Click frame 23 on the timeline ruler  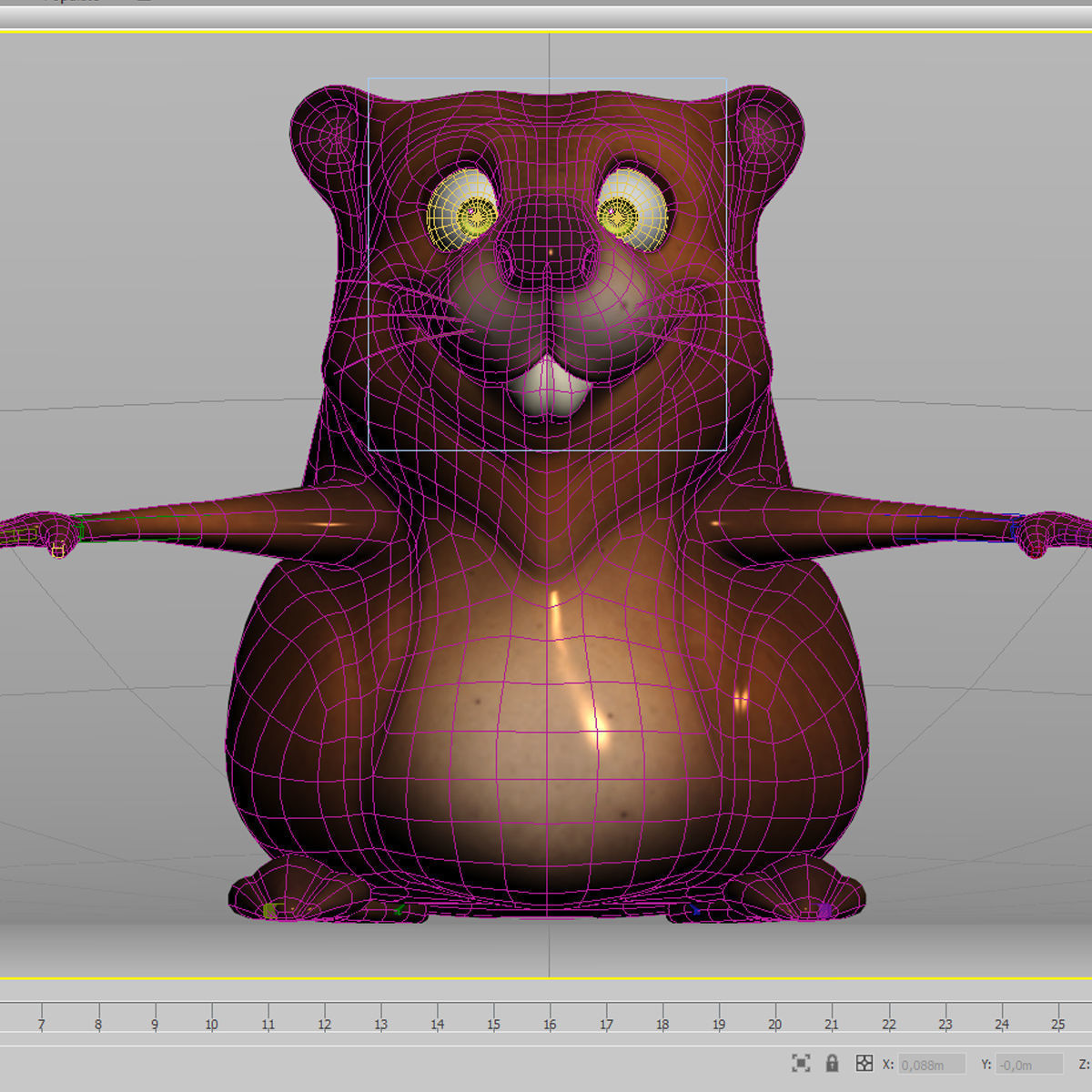coord(945,1024)
